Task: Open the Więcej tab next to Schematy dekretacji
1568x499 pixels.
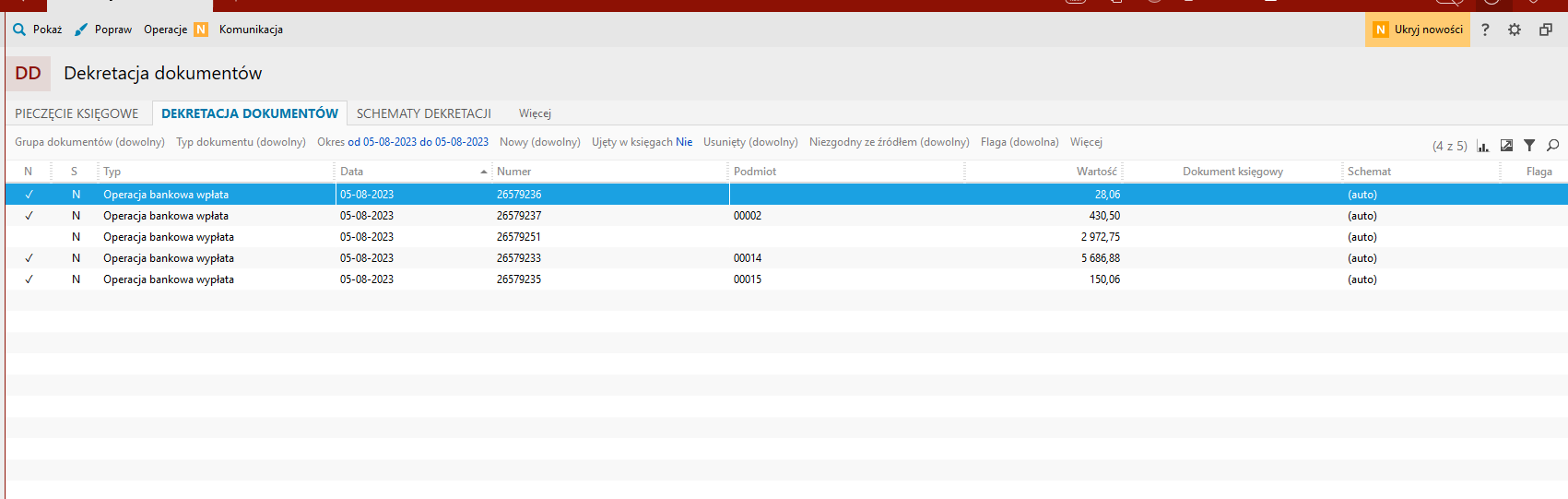Action: [x=535, y=113]
